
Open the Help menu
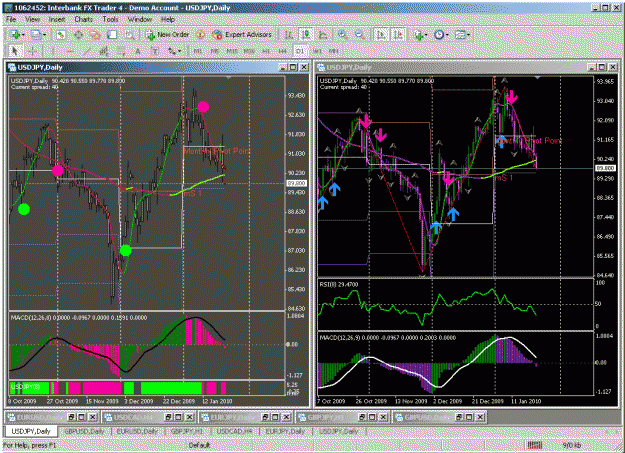(168, 19)
